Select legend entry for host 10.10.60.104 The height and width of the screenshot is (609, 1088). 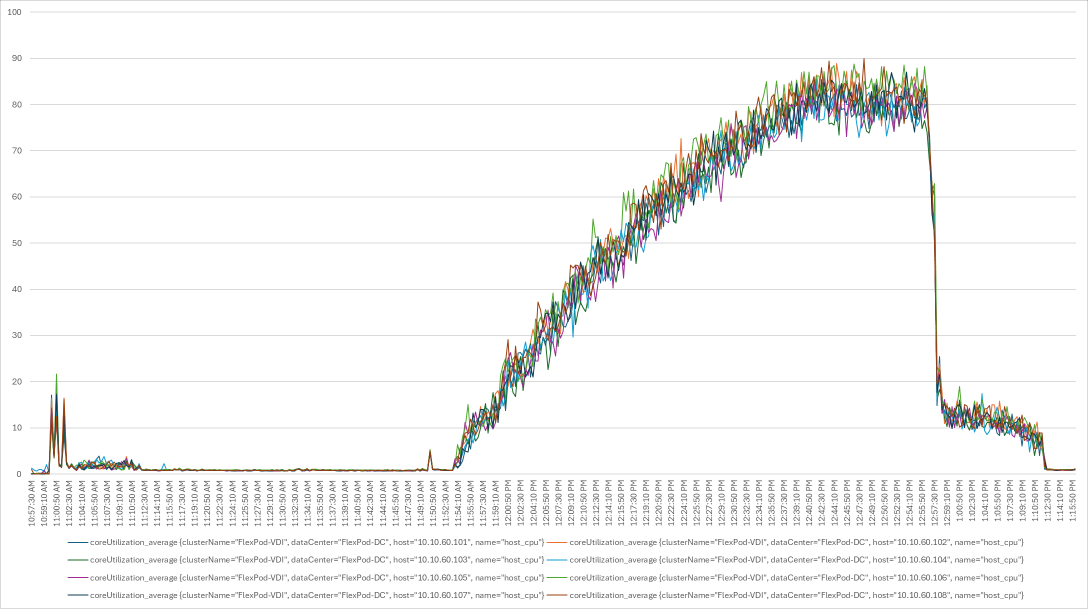pos(785,560)
